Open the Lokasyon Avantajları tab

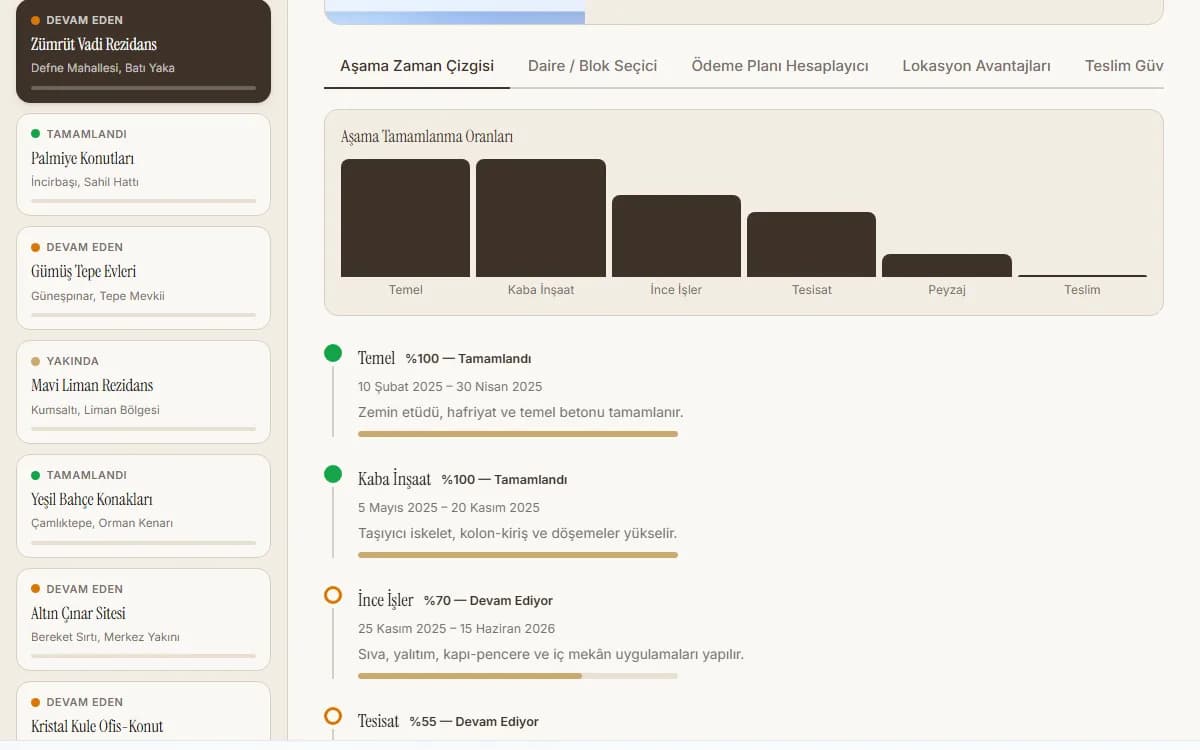[977, 66]
